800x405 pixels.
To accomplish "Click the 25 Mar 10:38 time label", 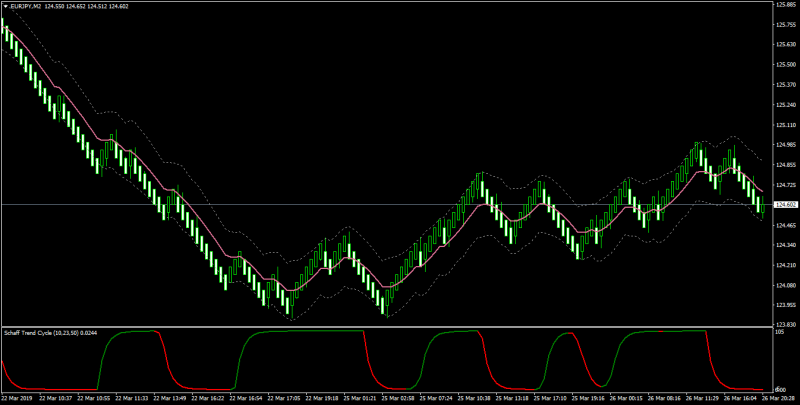I will pyautogui.click(x=476, y=397).
